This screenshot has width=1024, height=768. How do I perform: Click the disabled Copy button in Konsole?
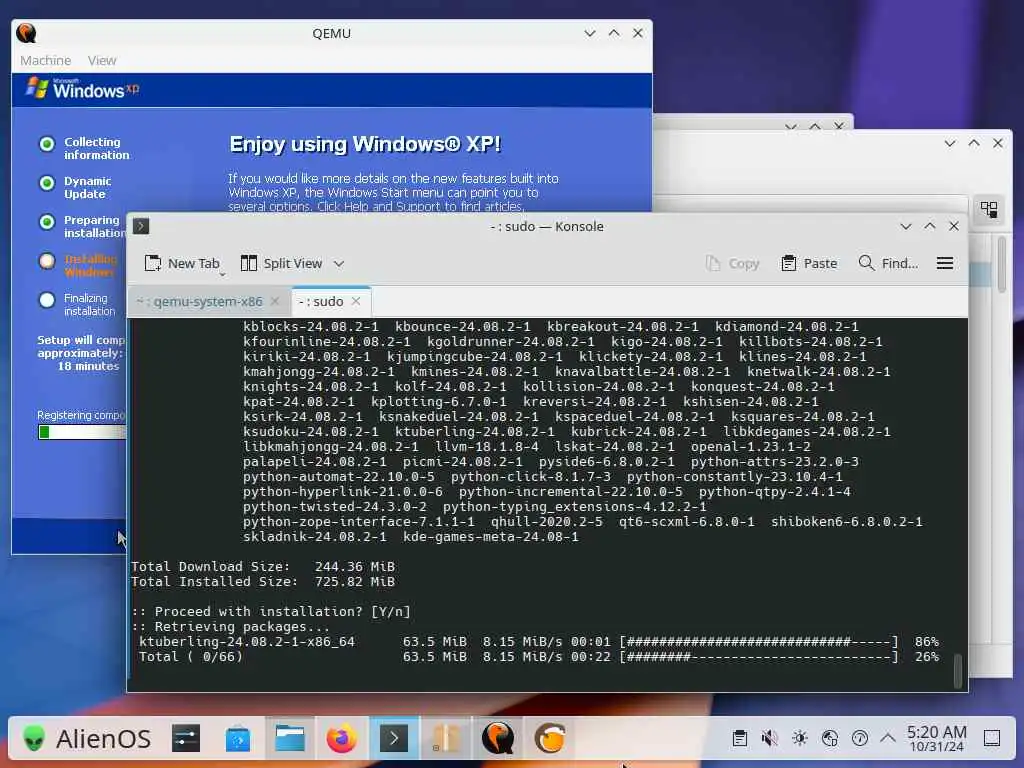point(733,263)
